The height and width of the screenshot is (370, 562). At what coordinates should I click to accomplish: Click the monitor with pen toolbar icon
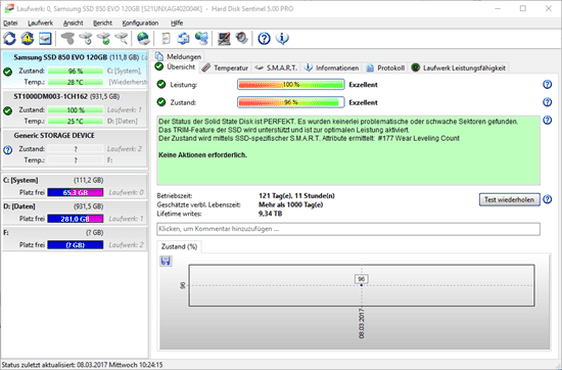(x=224, y=38)
